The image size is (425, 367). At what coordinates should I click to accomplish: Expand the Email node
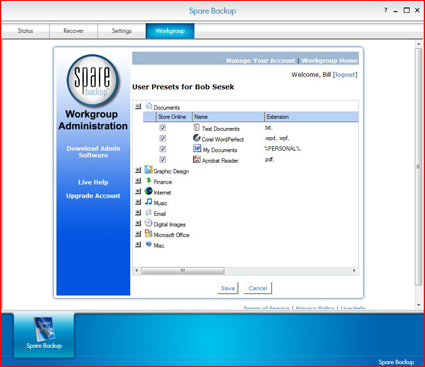coord(138,213)
